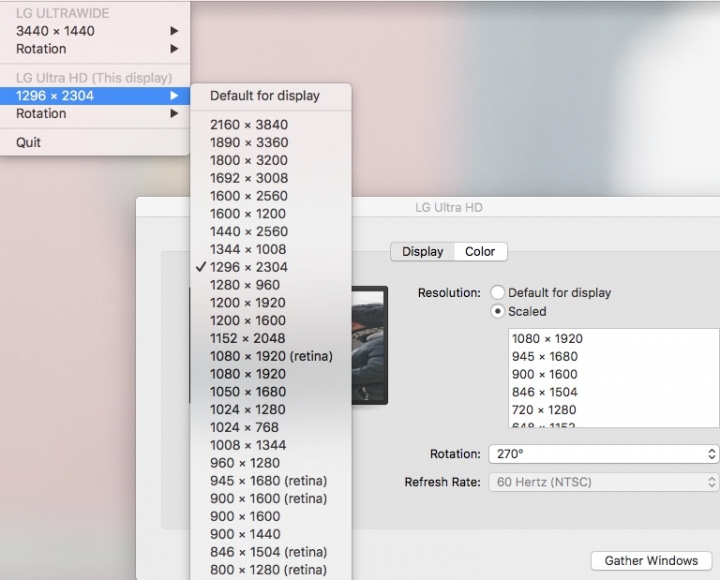Choose 945 × 1680 in scaled list
Screen dimensions: 720x580
pos(614,356)
